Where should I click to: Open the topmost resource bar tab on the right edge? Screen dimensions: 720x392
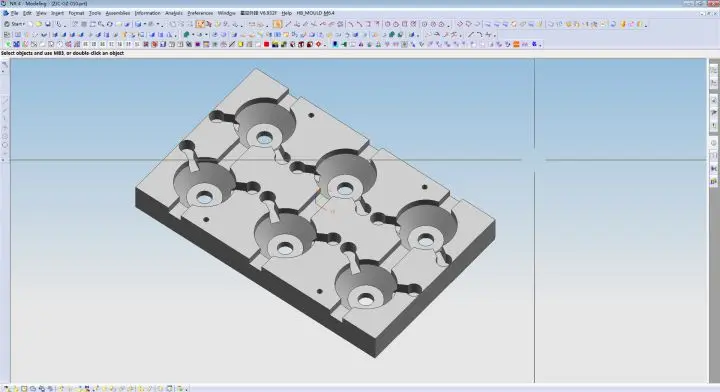[x=714, y=70]
